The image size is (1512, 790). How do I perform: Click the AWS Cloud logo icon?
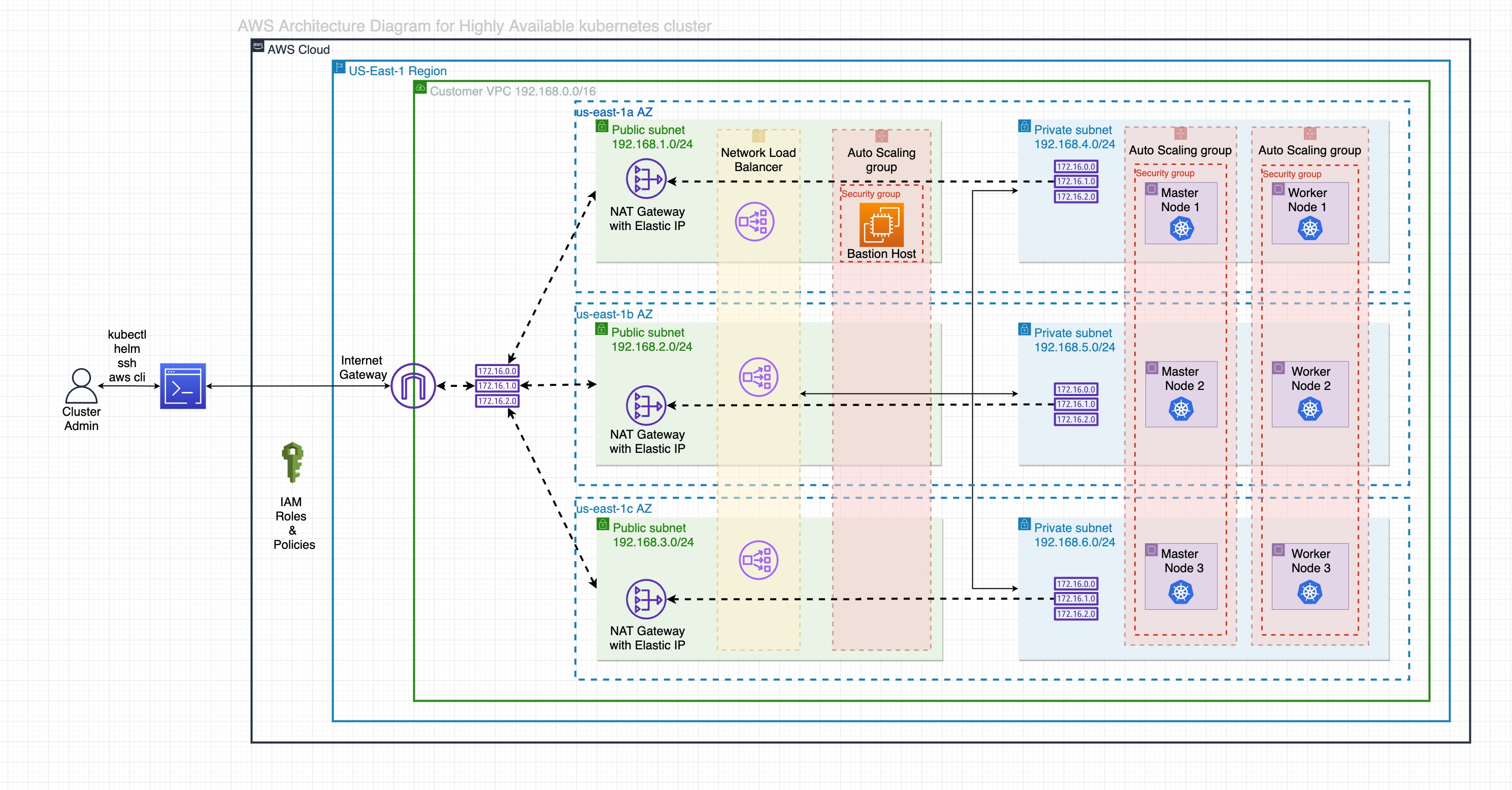[258, 46]
